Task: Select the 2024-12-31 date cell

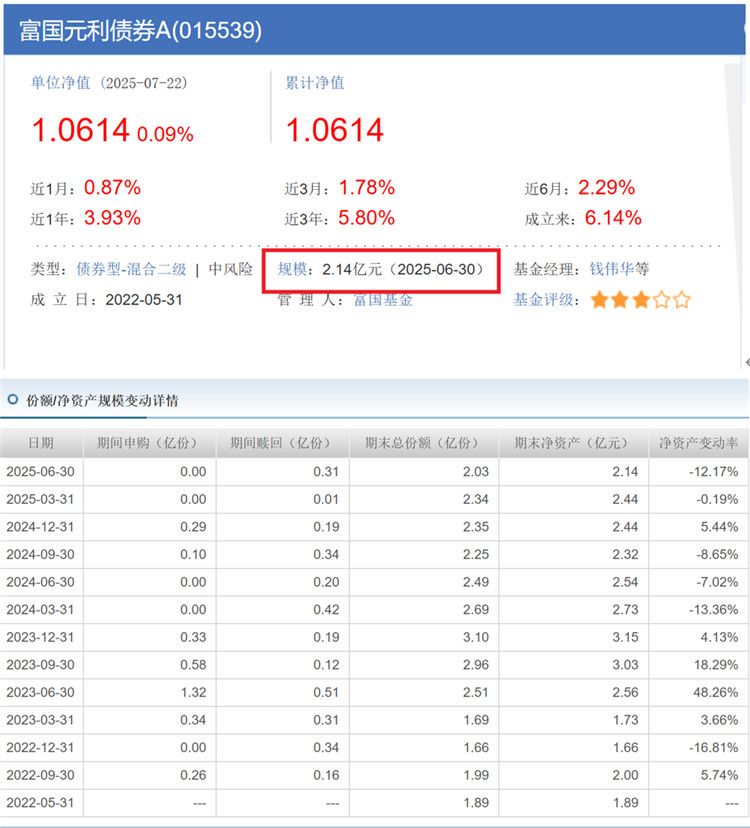Action: pos(41,526)
